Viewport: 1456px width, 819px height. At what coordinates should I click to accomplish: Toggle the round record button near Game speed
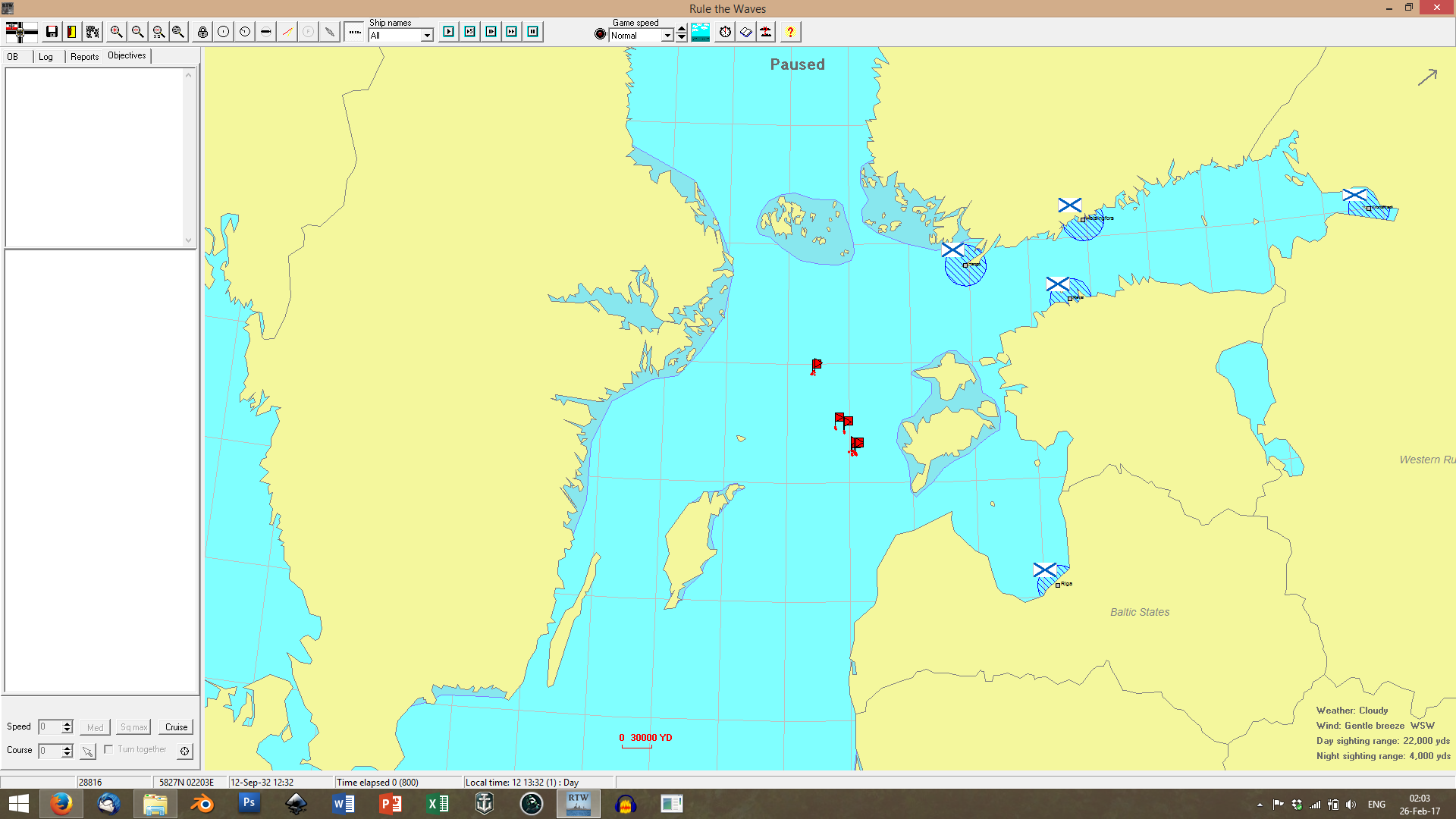point(601,34)
